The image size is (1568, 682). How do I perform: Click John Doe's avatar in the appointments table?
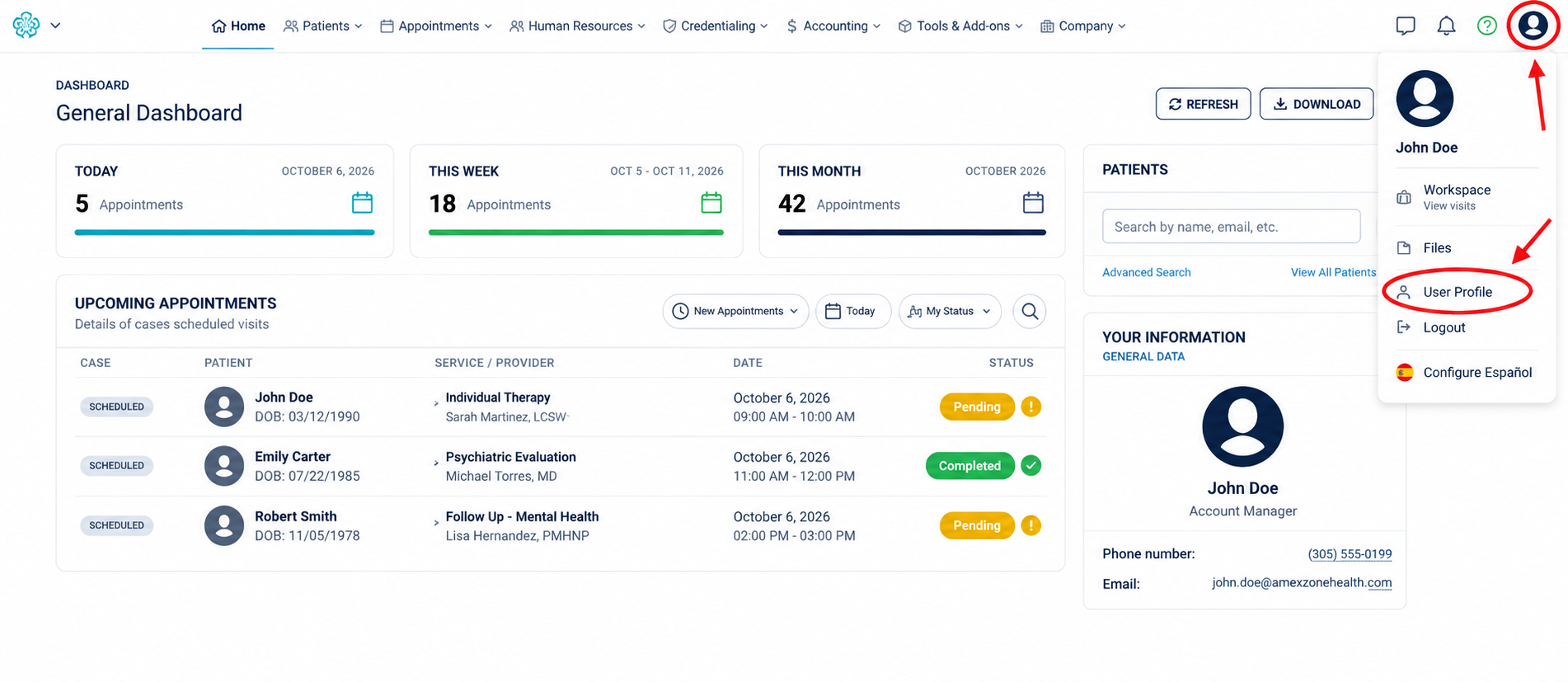224,407
